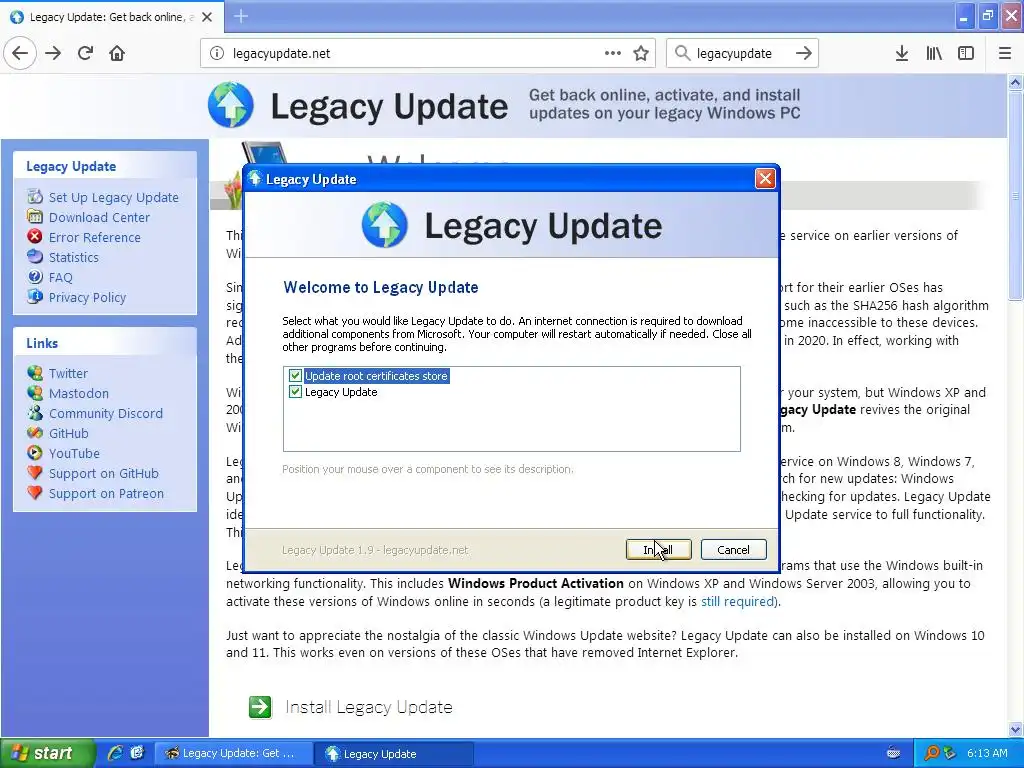1024x768 pixels.
Task: Open a new browser tab
Action: (240, 16)
